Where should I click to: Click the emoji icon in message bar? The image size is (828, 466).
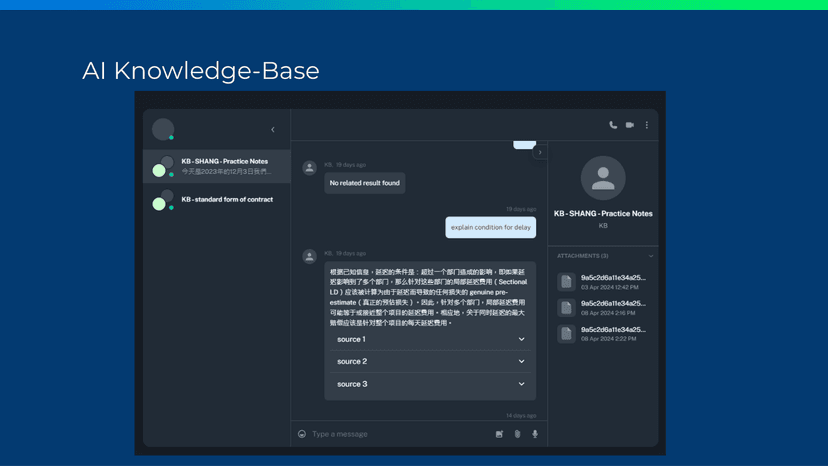pos(302,434)
